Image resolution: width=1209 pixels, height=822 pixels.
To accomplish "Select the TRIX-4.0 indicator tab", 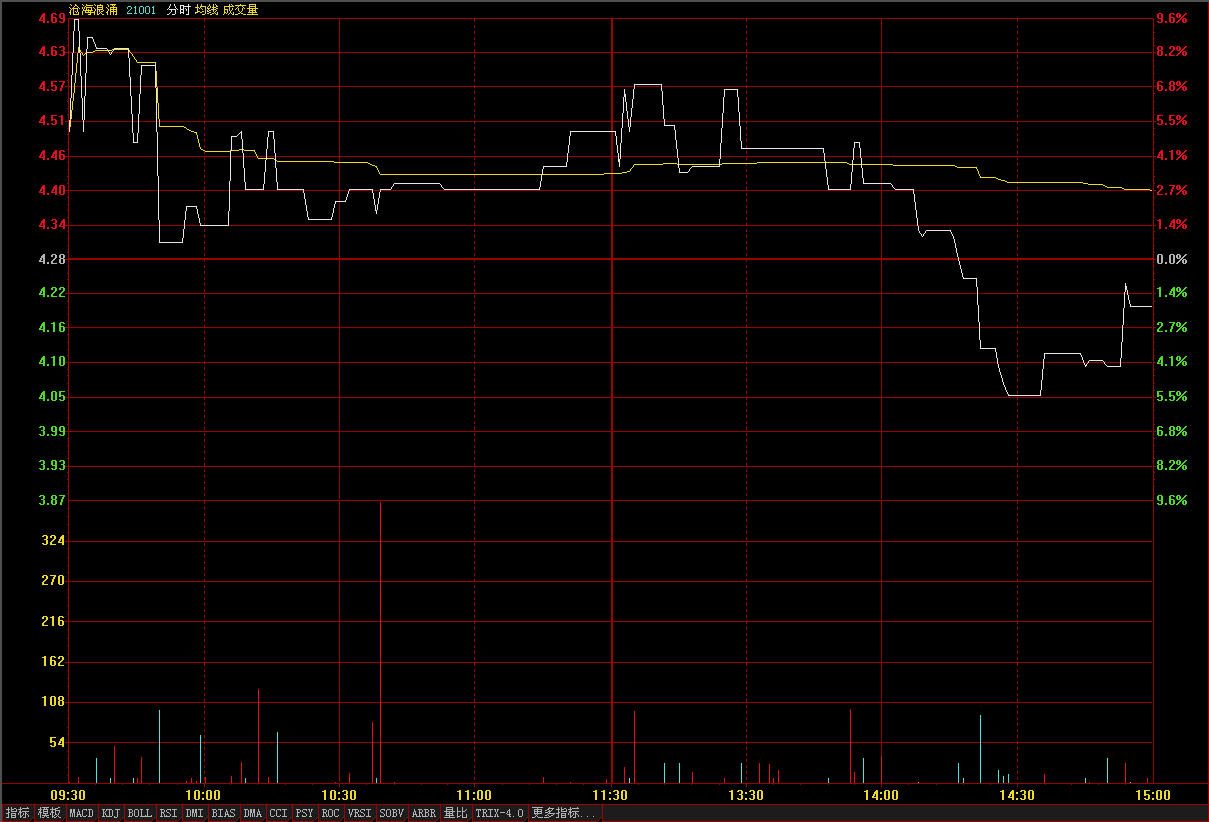I will pos(499,813).
